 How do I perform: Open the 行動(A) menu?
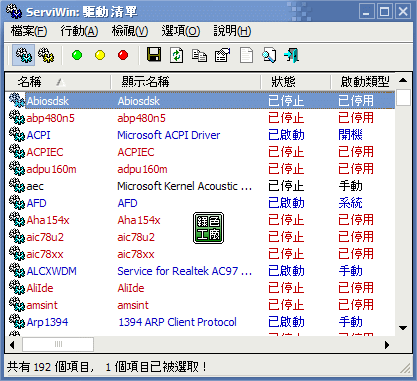click(79, 31)
